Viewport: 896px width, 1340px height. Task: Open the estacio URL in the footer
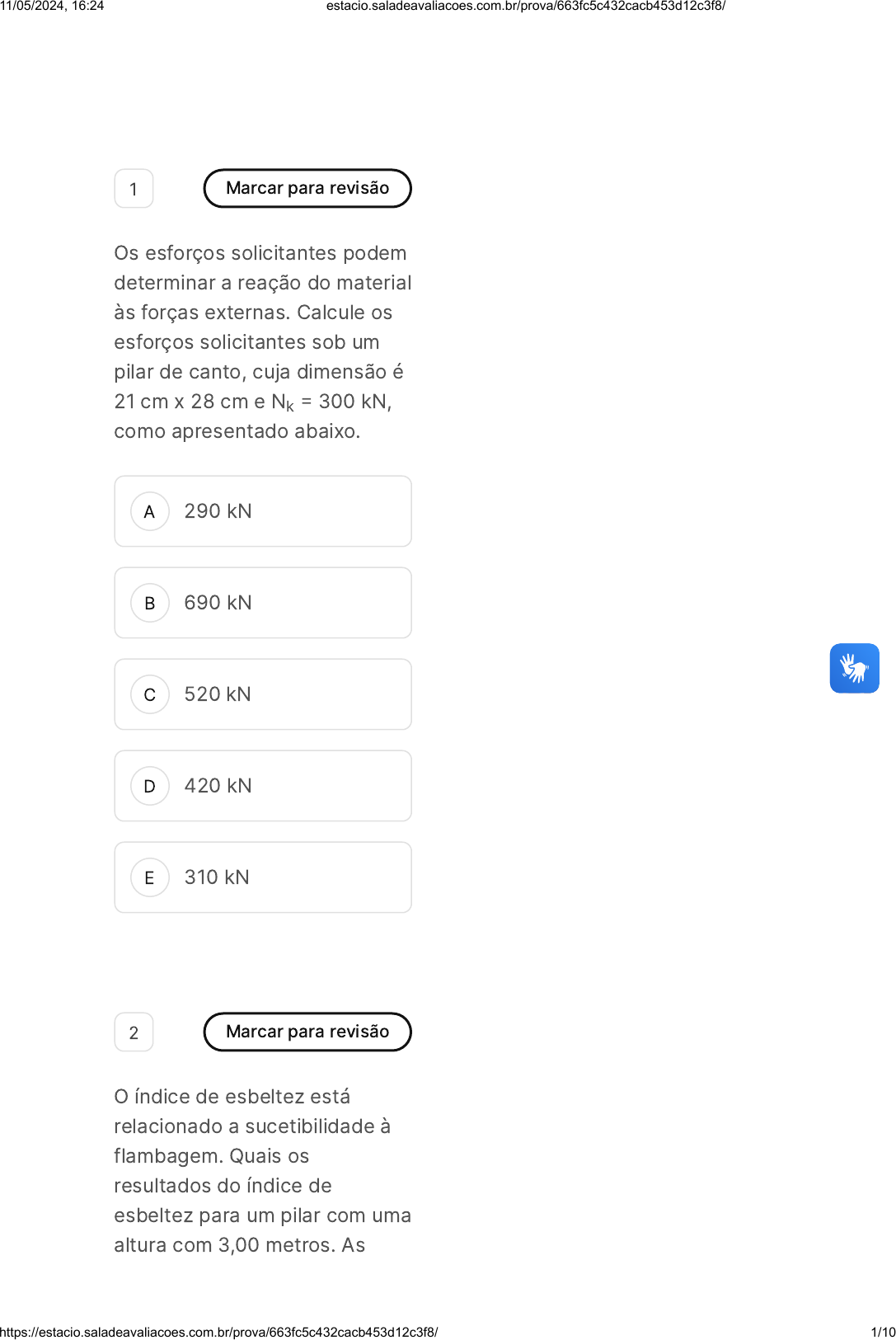pos(219,1332)
